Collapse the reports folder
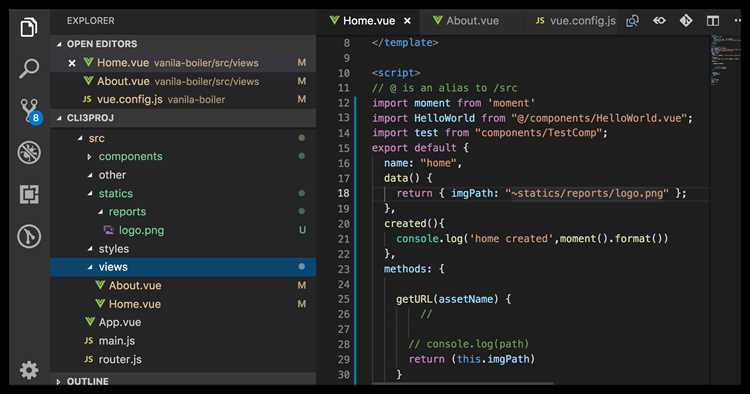The height and width of the screenshot is (394, 750). [100, 212]
